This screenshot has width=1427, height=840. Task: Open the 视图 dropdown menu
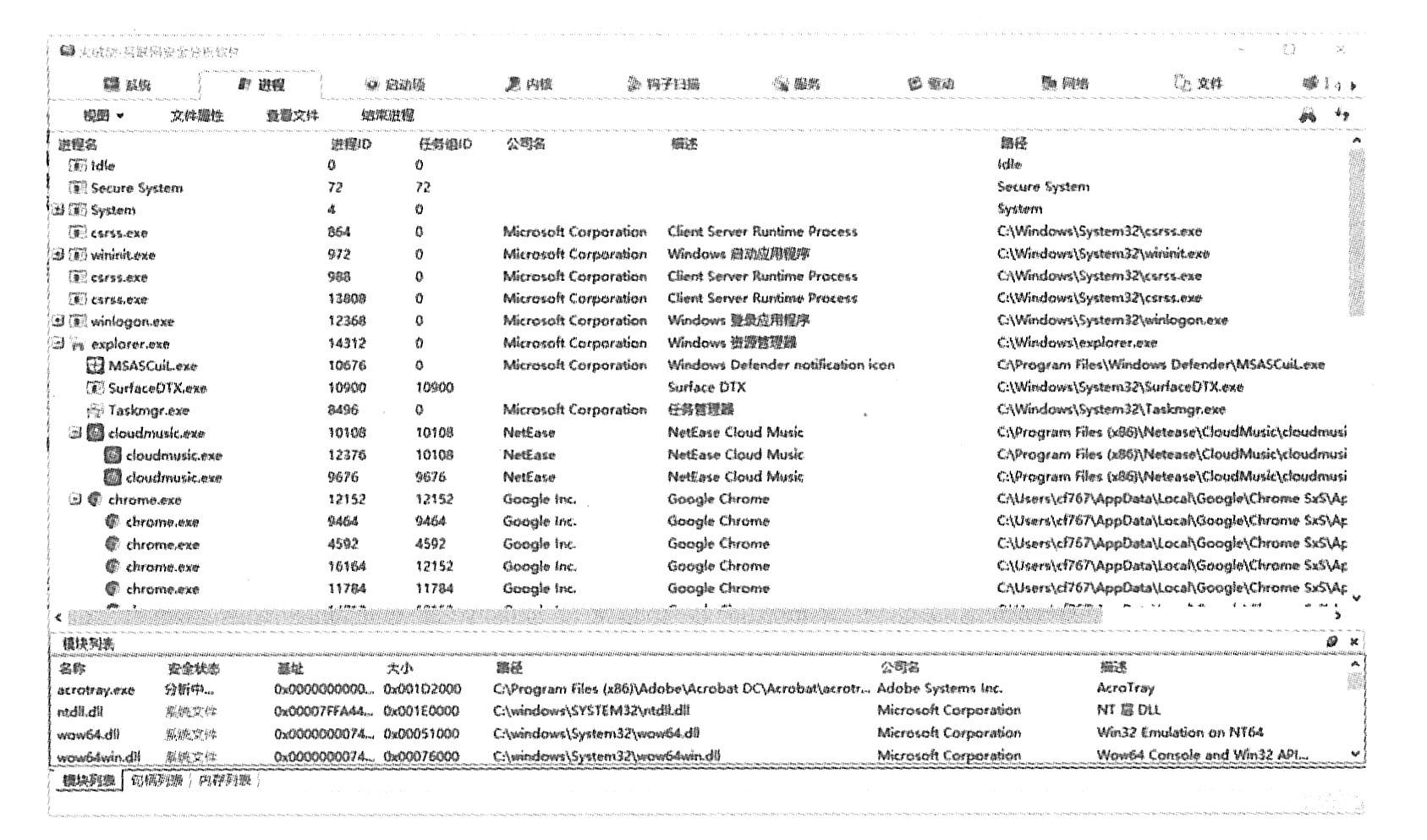103,116
